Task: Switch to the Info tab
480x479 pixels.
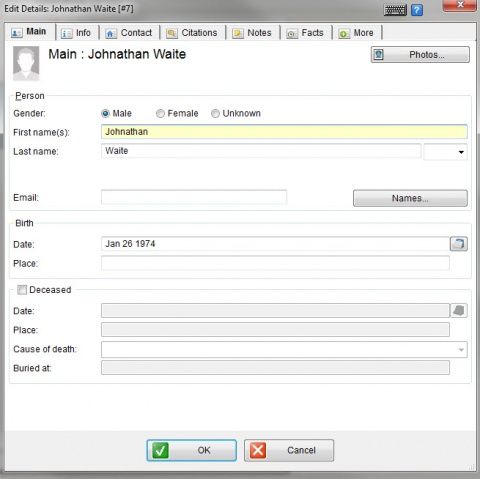Action: point(77,33)
